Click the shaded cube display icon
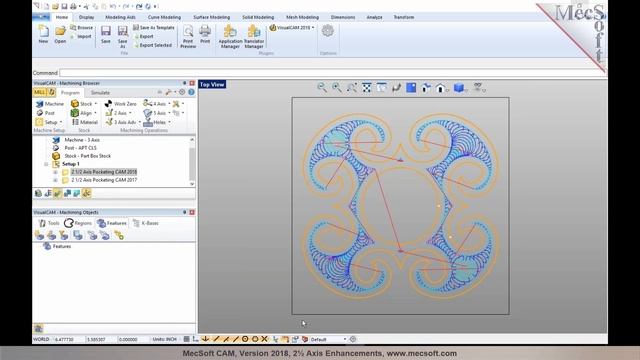This screenshot has height=360, width=640. click(x=459, y=87)
